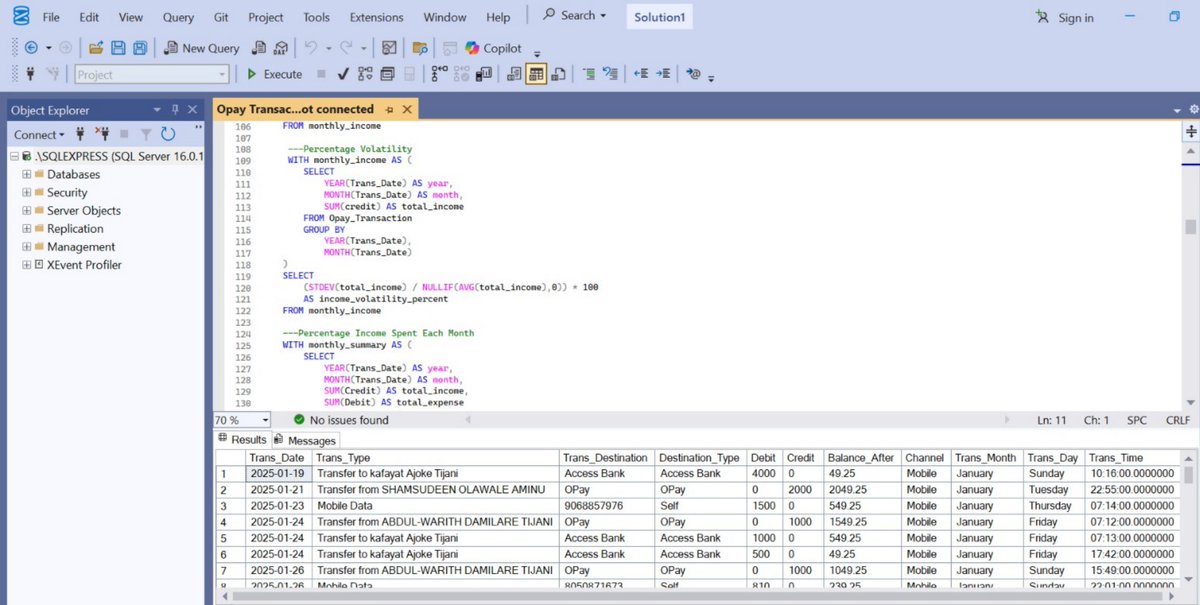The width and height of the screenshot is (1200, 605).
Task: Pin the Opay Transac query tab
Action: (390, 109)
